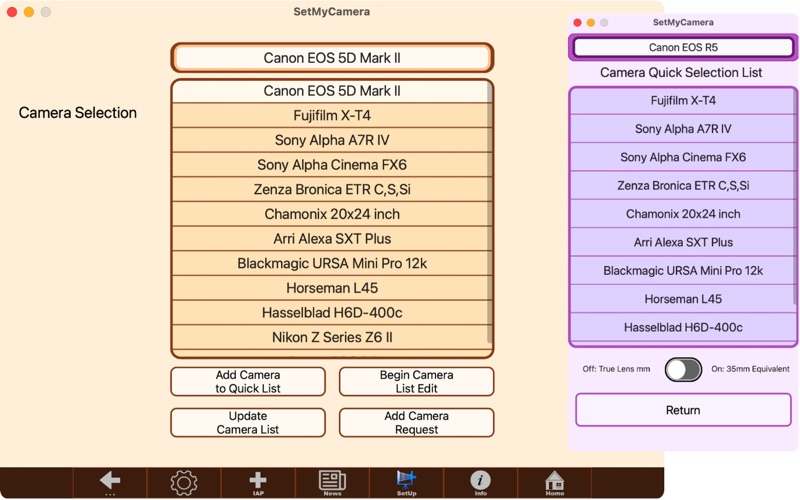Go to Home icon
This screenshot has width=800, height=500.
(554, 482)
